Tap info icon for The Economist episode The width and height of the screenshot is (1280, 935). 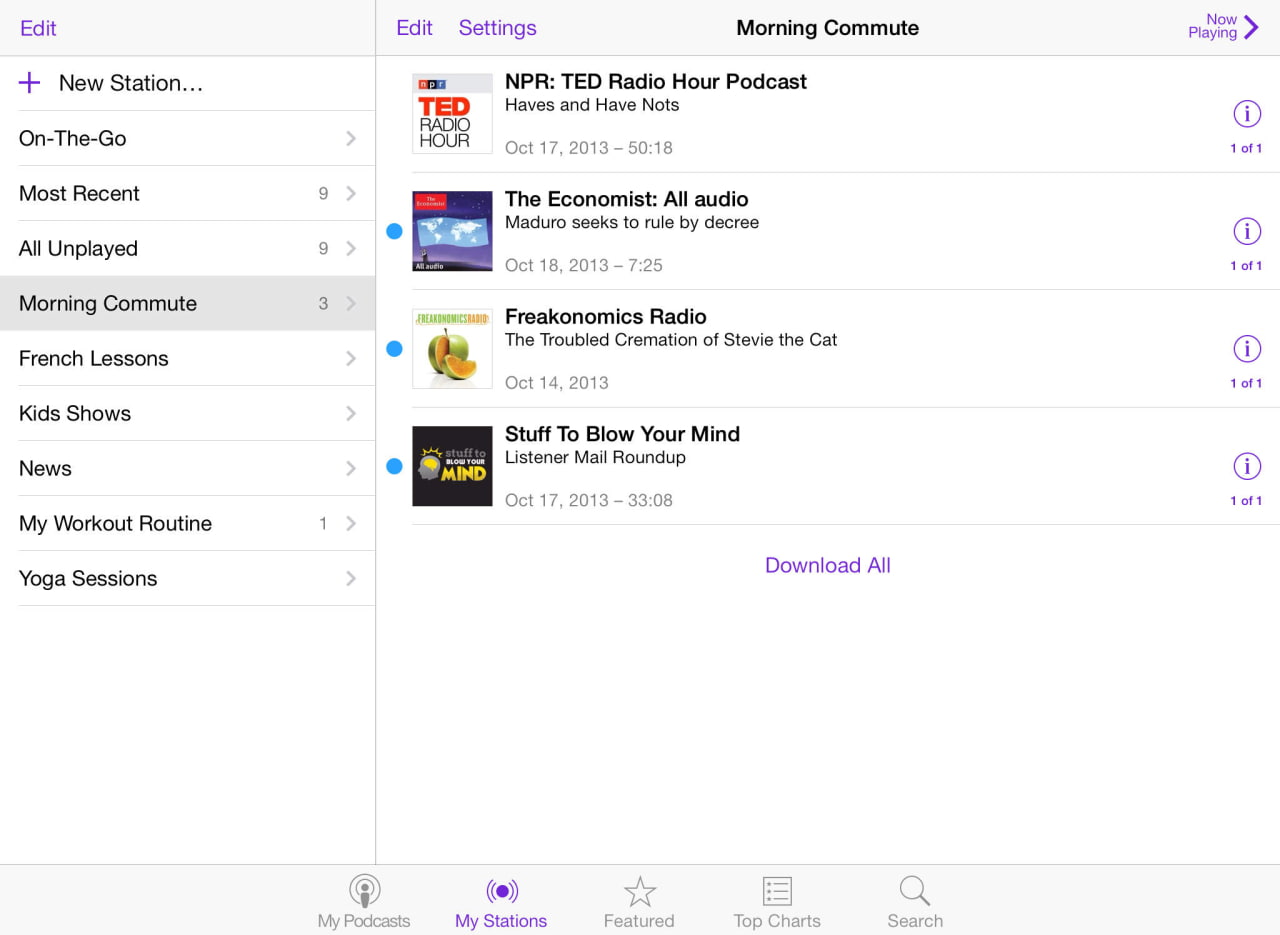click(1246, 231)
